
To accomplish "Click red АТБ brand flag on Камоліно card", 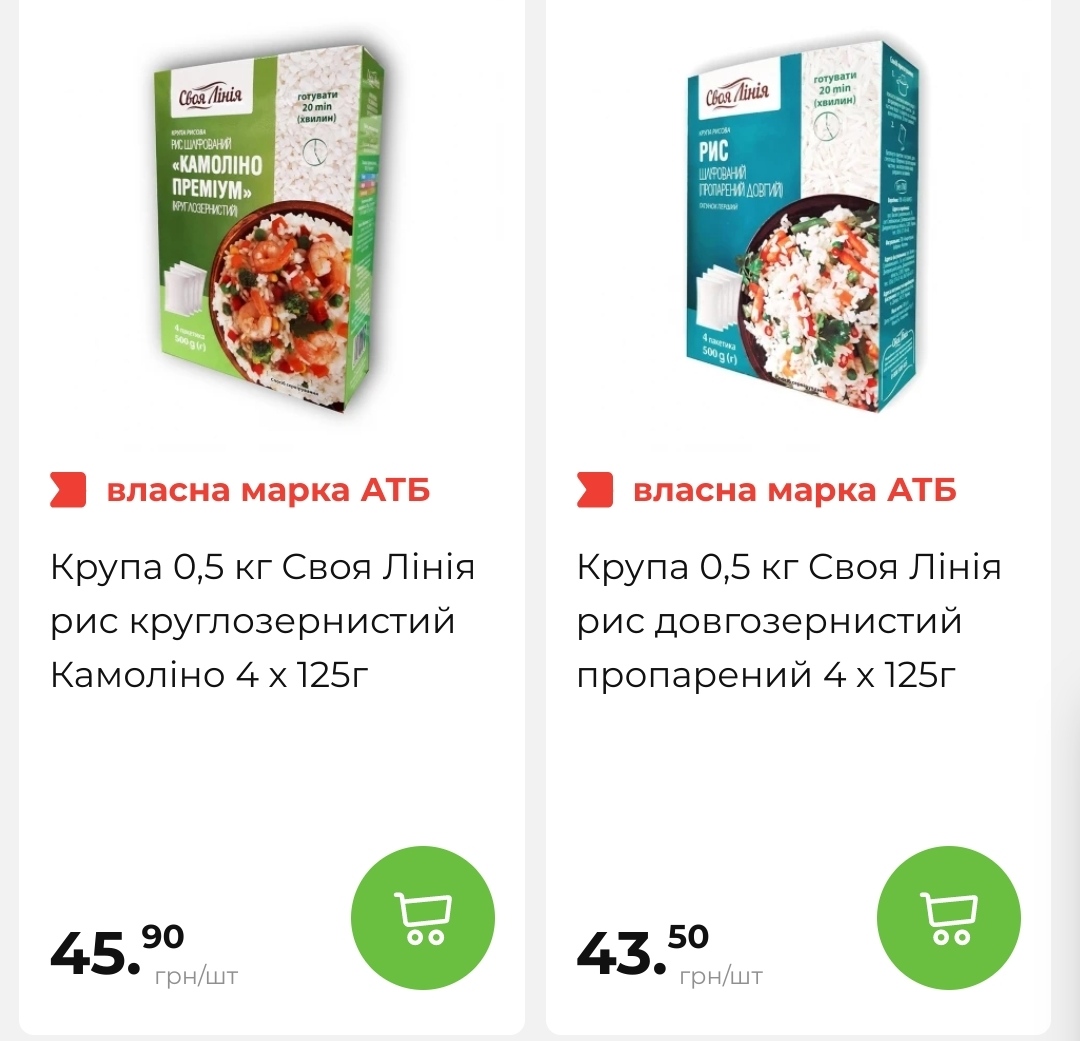I will (68, 490).
